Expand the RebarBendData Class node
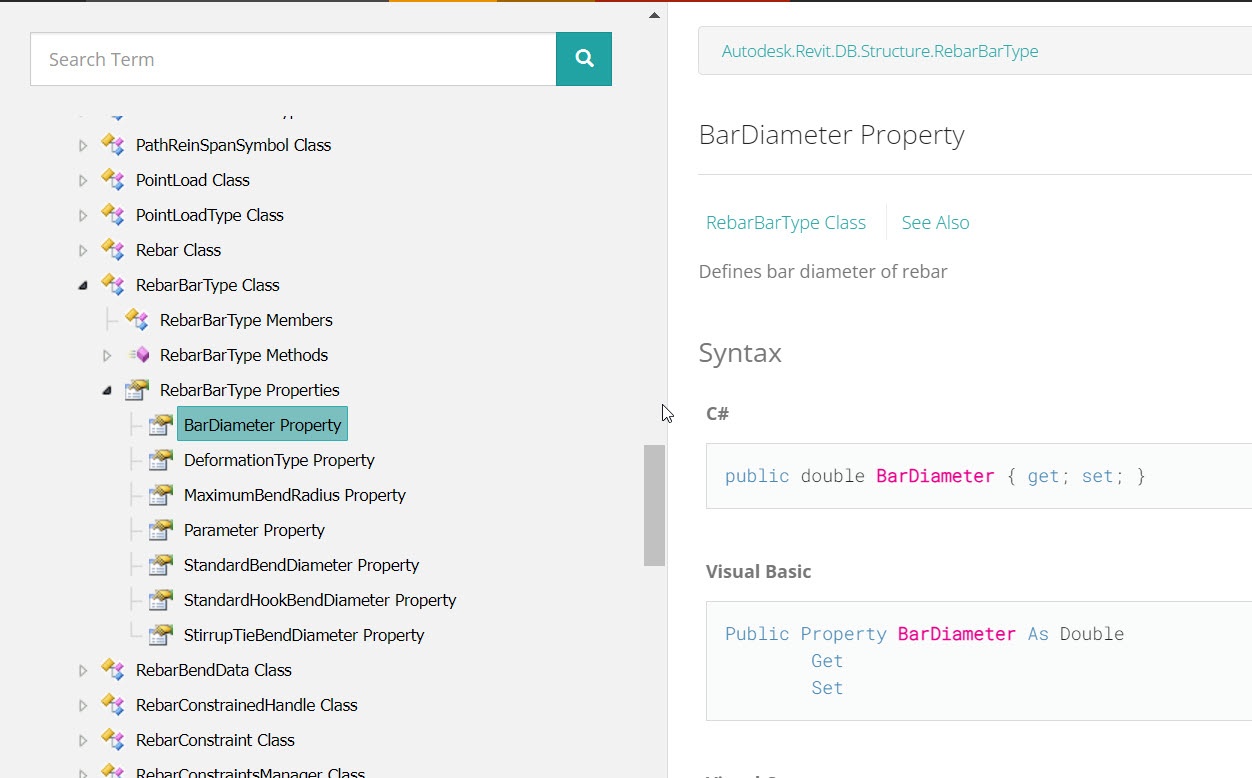Image resolution: width=1252 pixels, height=778 pixels. coord(83,671)
